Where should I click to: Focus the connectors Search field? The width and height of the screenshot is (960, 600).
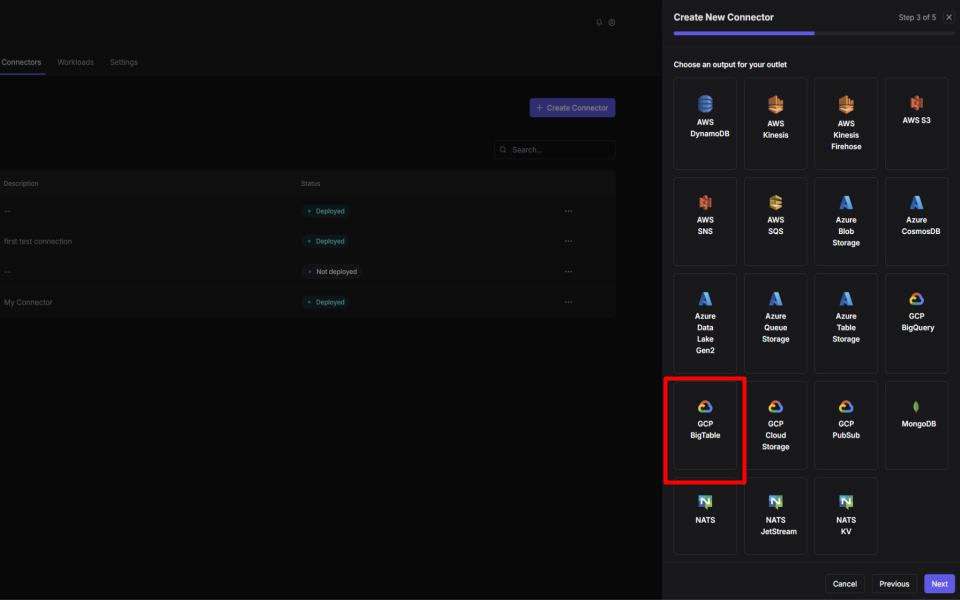pos(555,150)
